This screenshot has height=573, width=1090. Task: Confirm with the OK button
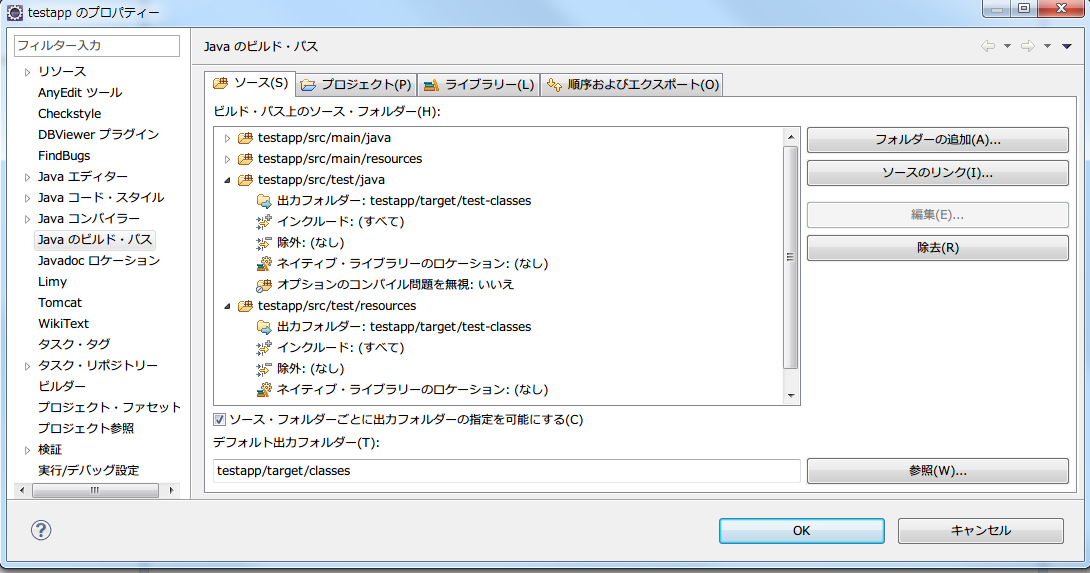pos(802,531)
